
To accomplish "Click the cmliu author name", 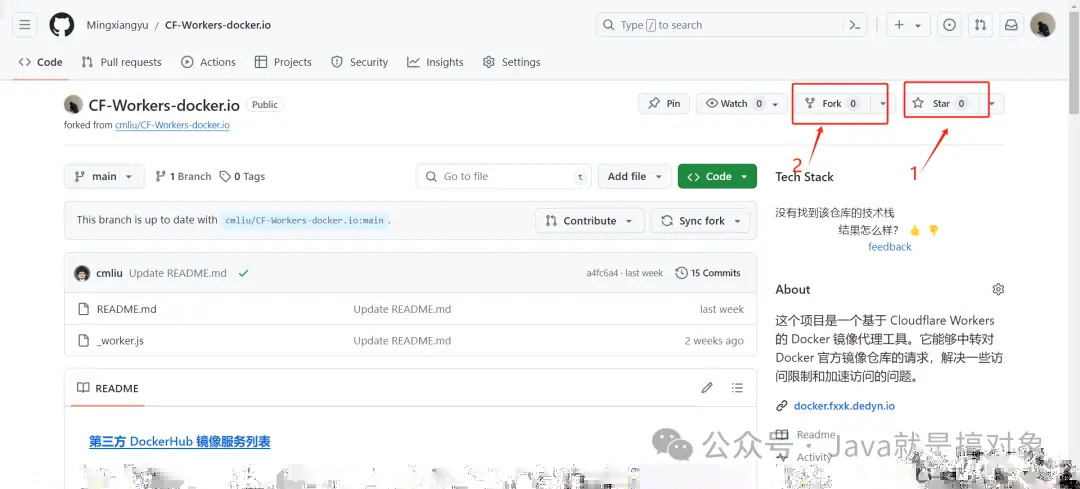I will coord(110,273).
